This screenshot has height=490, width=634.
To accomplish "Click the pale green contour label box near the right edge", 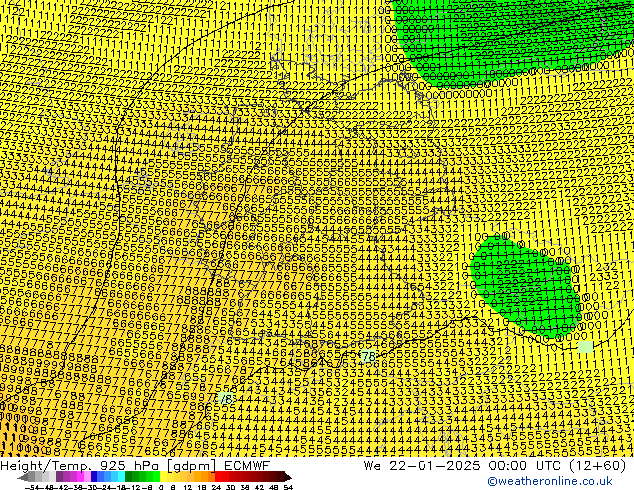I will pos(585,347).
